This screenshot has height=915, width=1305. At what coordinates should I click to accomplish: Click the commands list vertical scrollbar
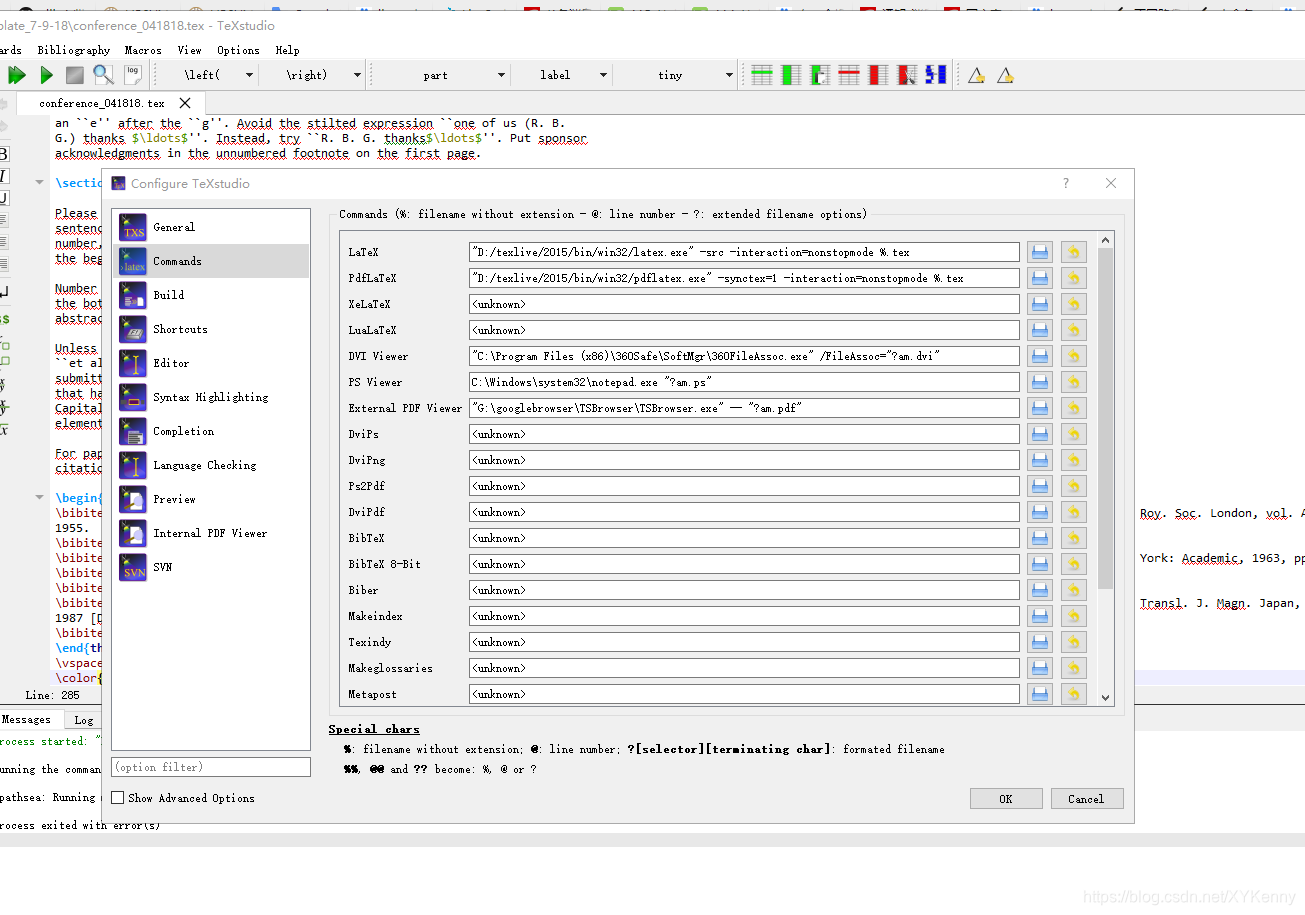pyautogui.click(x=1105, y=418)
